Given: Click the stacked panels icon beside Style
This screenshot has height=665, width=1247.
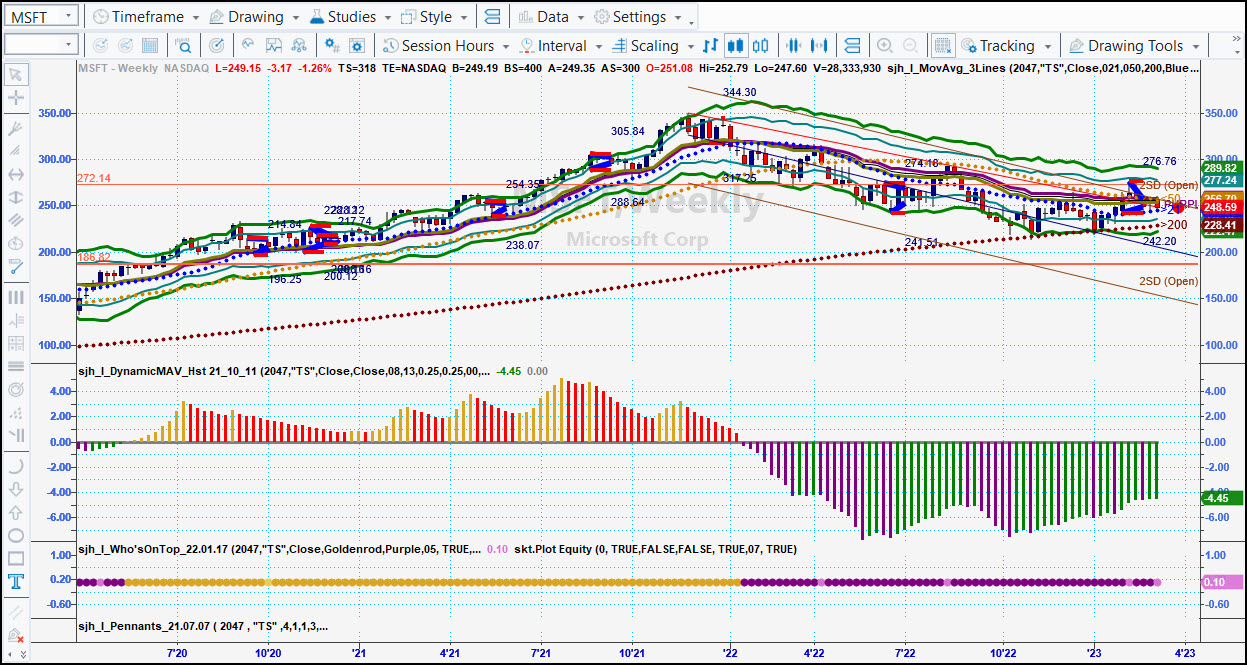Looking at the screenshot, I should click(x=491, y=17).
